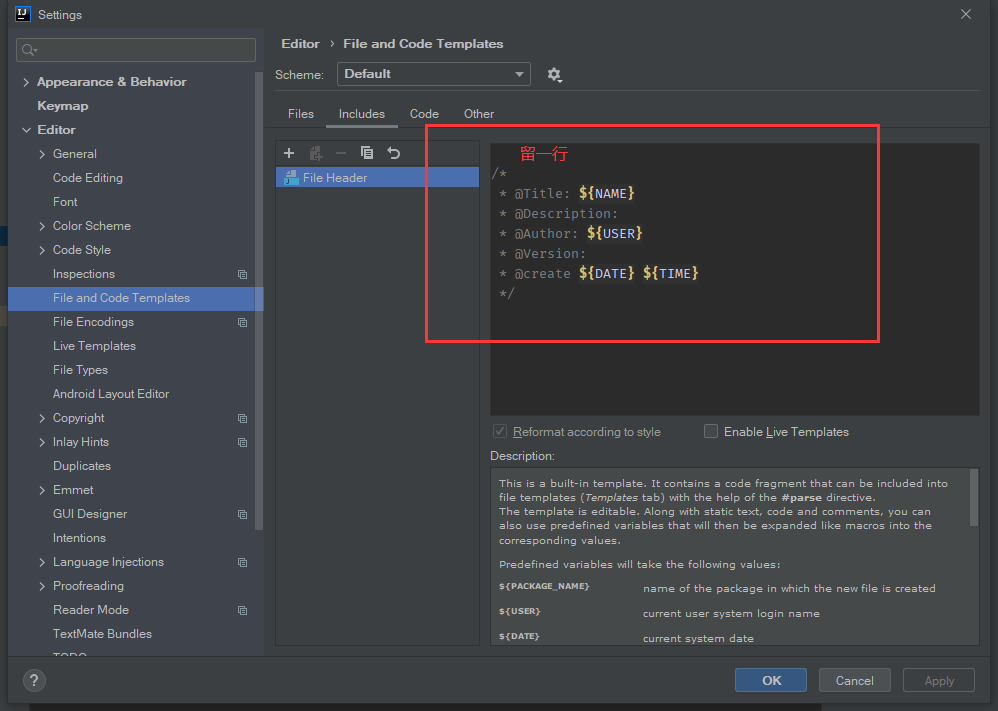Image resolution: width=998 pixels, height=711 pixels.
Task: Click the project-level icon beside Inspections
Action: (242, 274)
